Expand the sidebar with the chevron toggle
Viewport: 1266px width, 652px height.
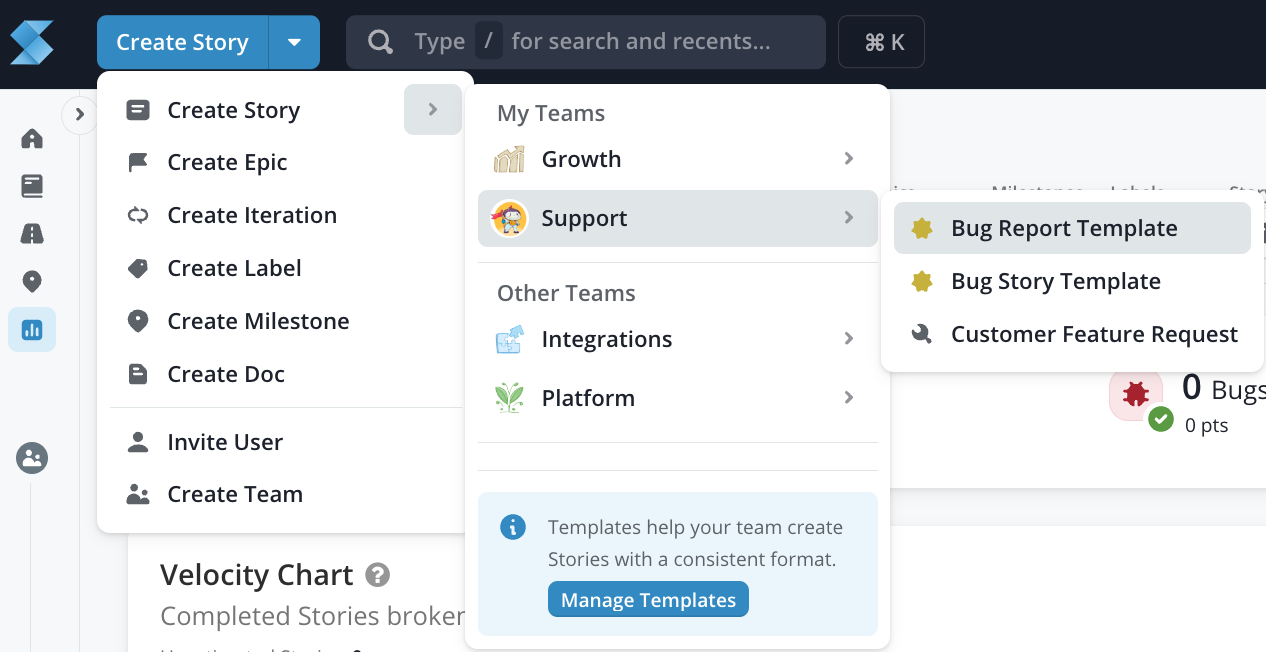coord(79,115)
